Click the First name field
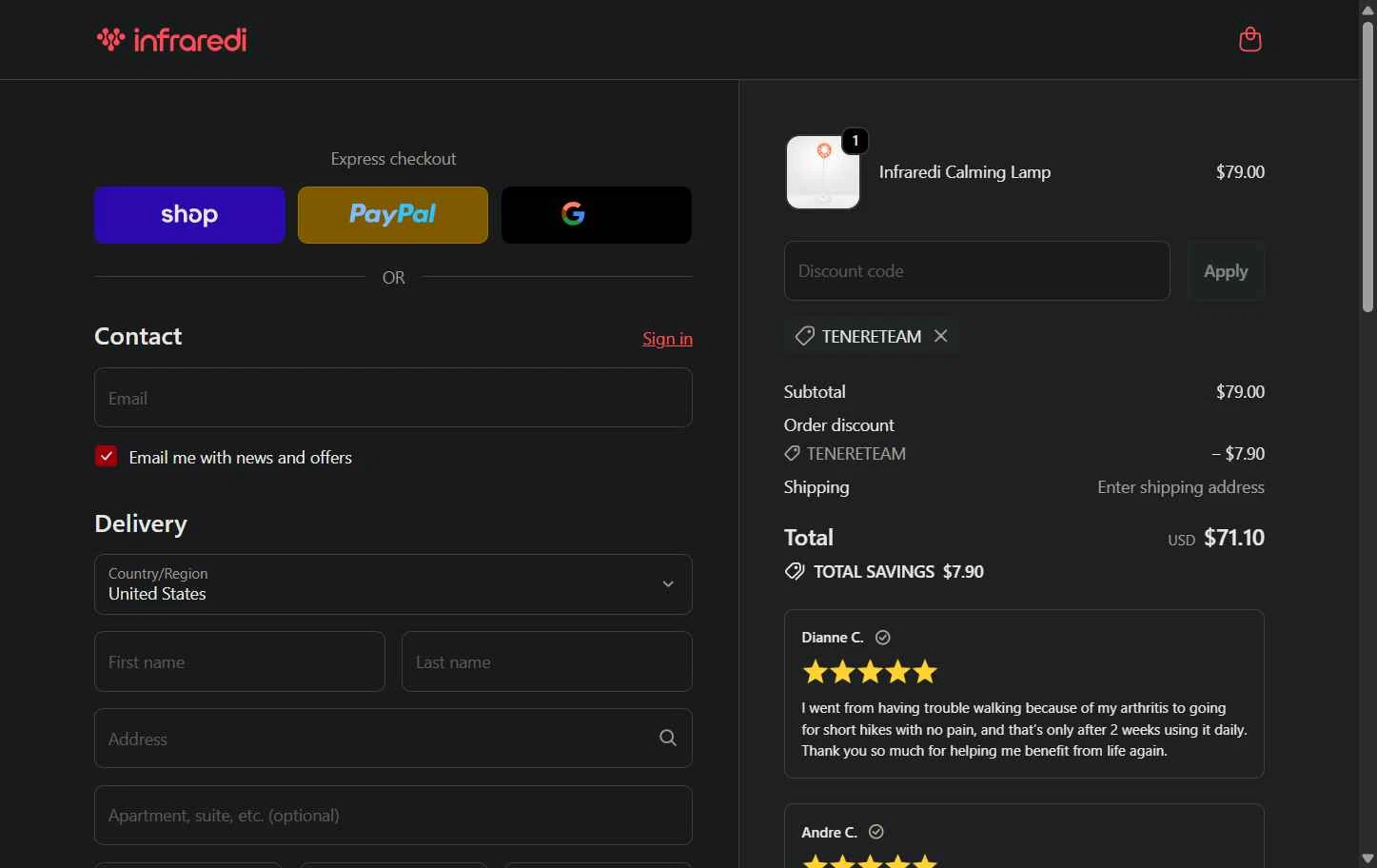 [x=240, y=661]
